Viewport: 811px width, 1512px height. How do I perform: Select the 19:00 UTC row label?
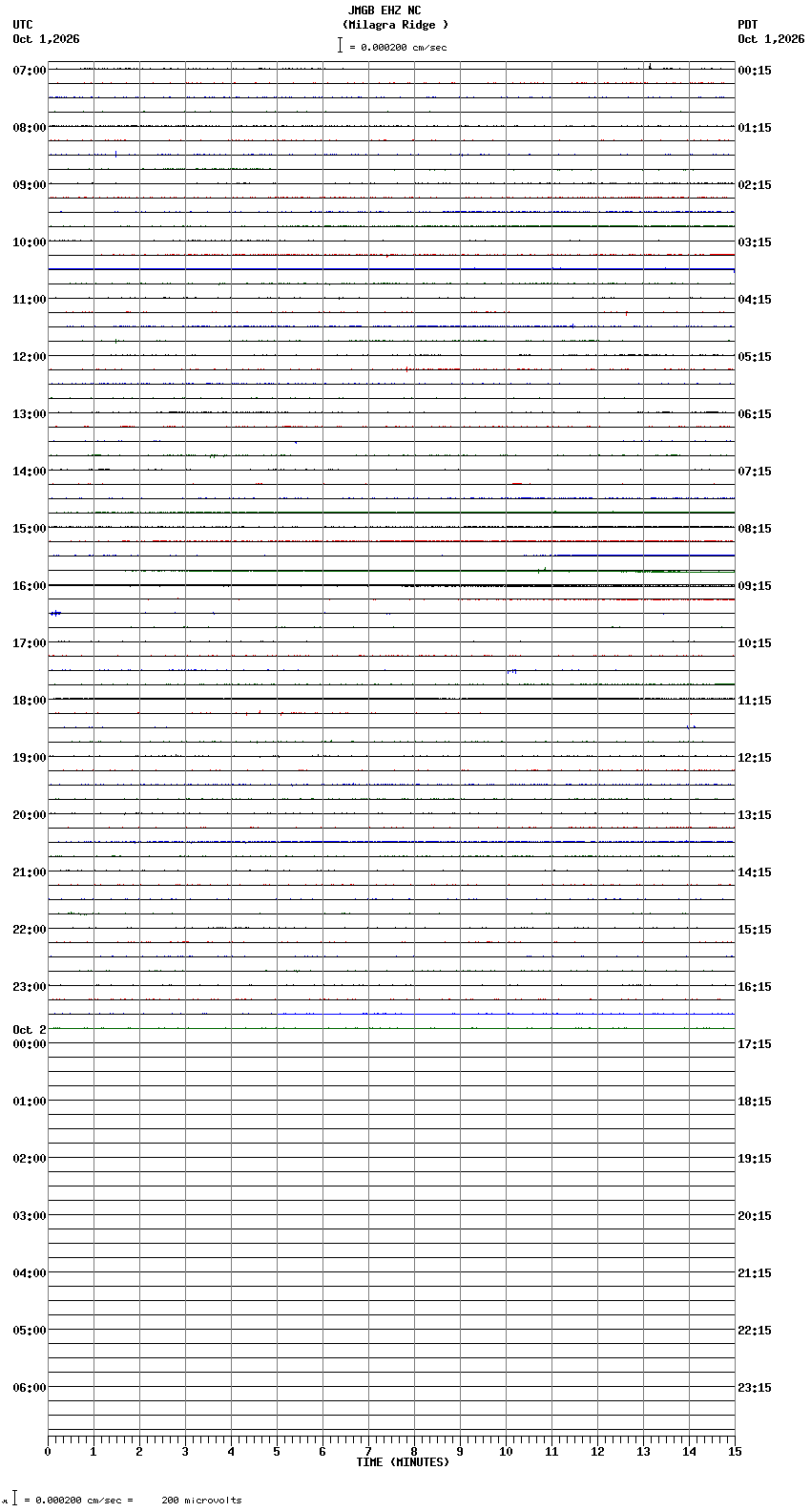30,758
